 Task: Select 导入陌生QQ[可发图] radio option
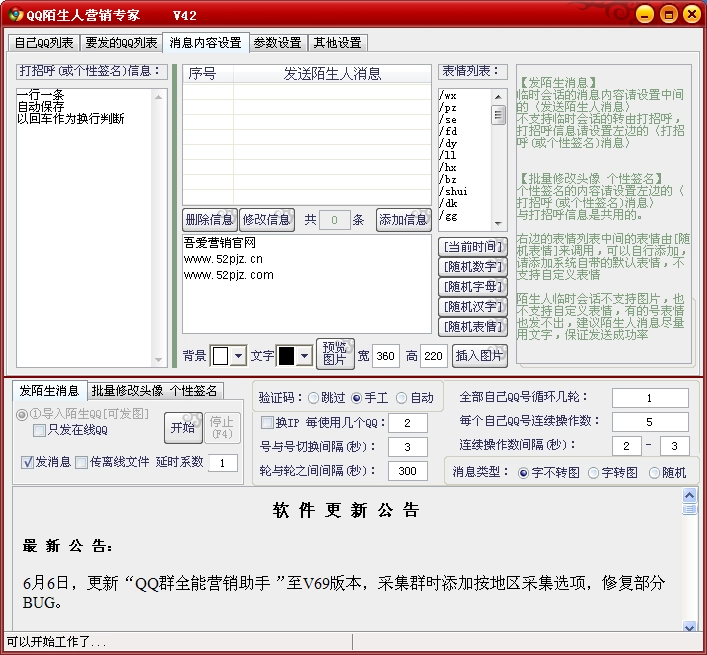point(22,414)
